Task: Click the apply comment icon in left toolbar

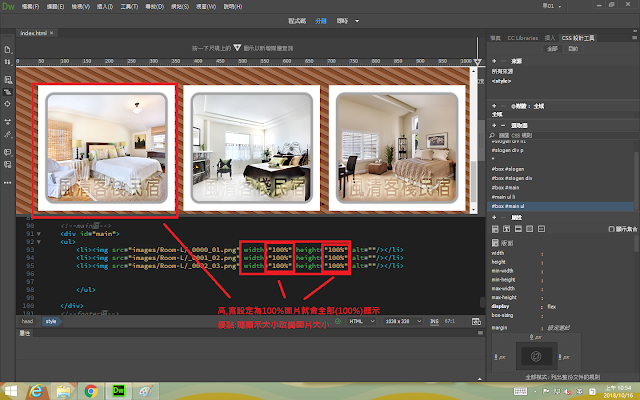Action: tap(7, 152)
